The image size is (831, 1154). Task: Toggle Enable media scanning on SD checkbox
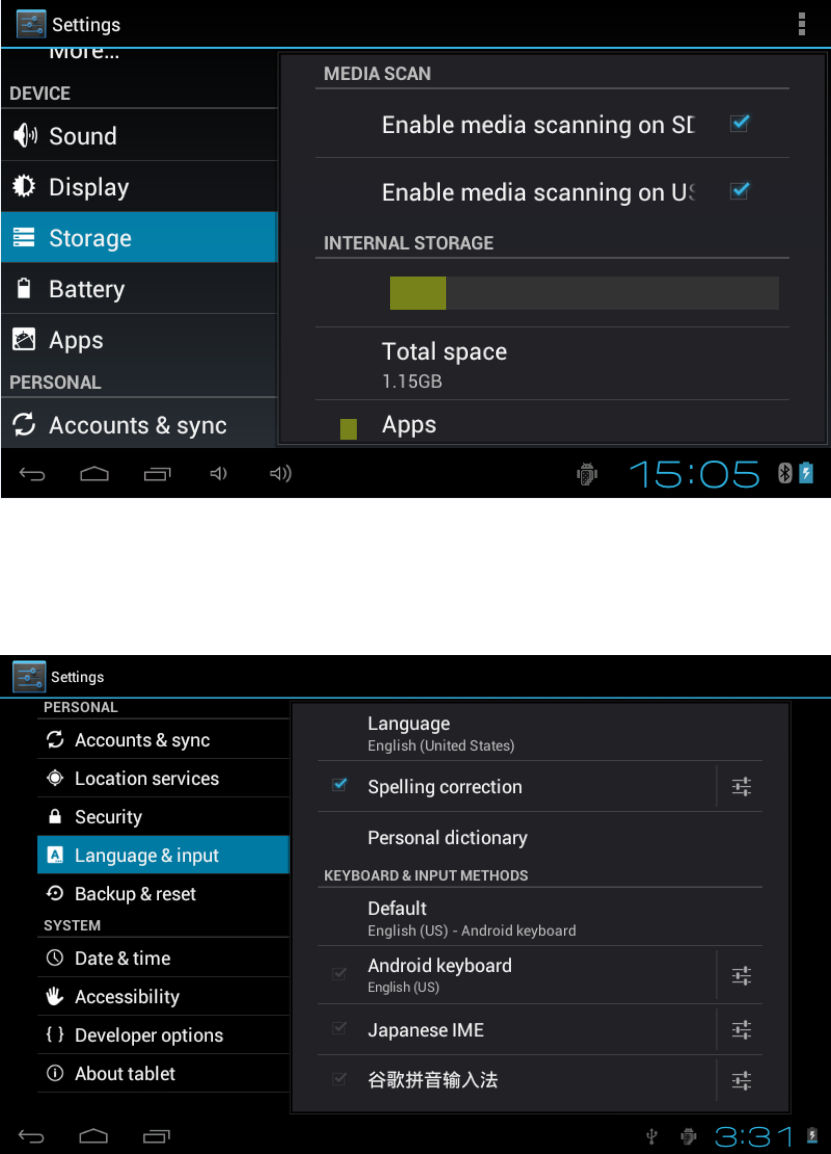pyautogui.click(x=740, y=124)
